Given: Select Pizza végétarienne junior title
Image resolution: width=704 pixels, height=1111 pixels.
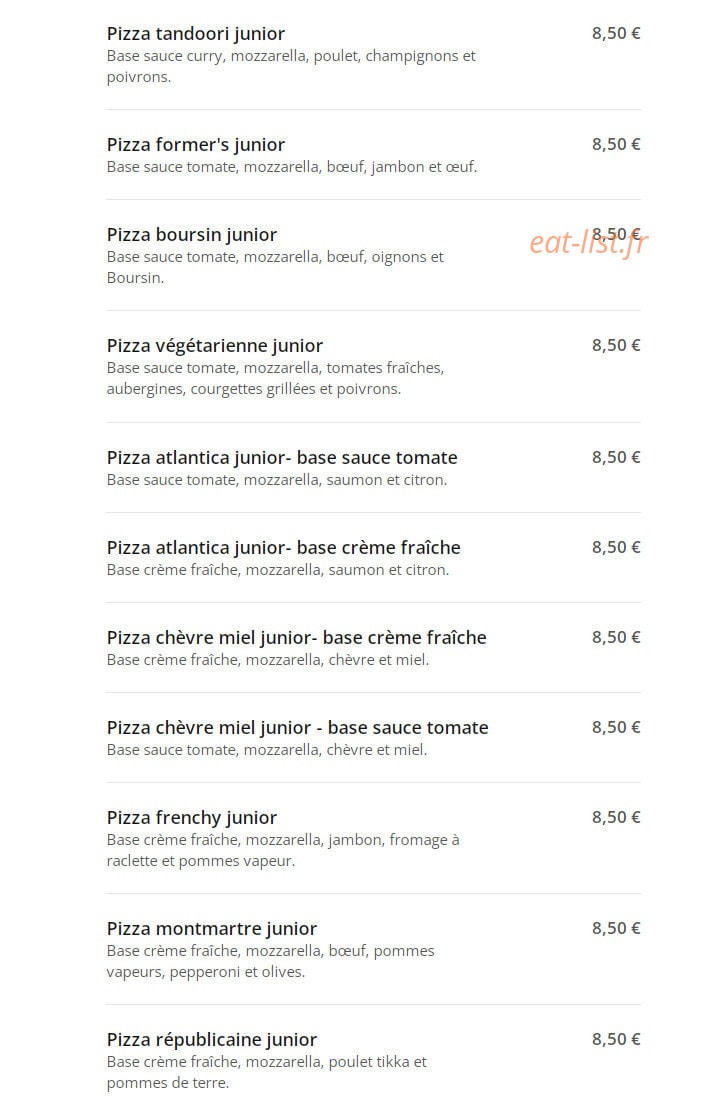Looking at the screenshot, I should 215,346.
